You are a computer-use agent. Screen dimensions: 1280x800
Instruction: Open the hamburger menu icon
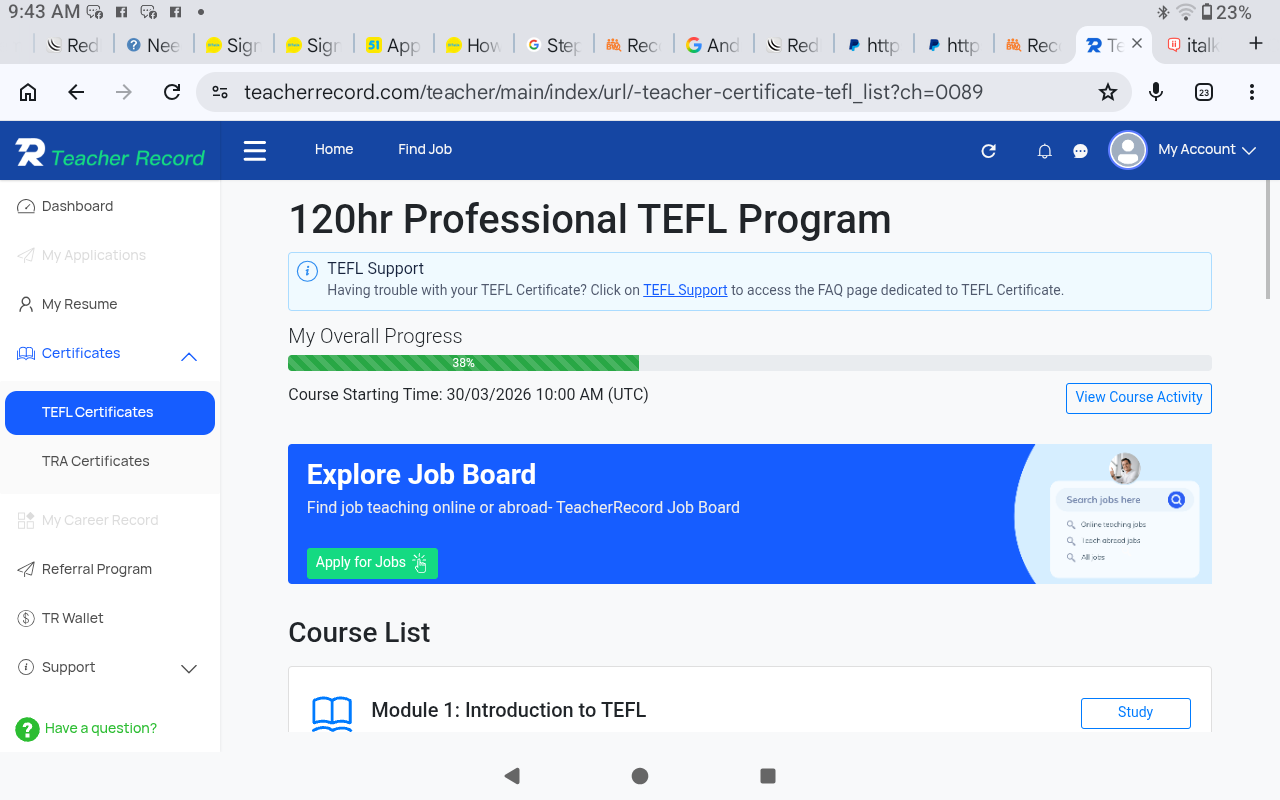255,150
